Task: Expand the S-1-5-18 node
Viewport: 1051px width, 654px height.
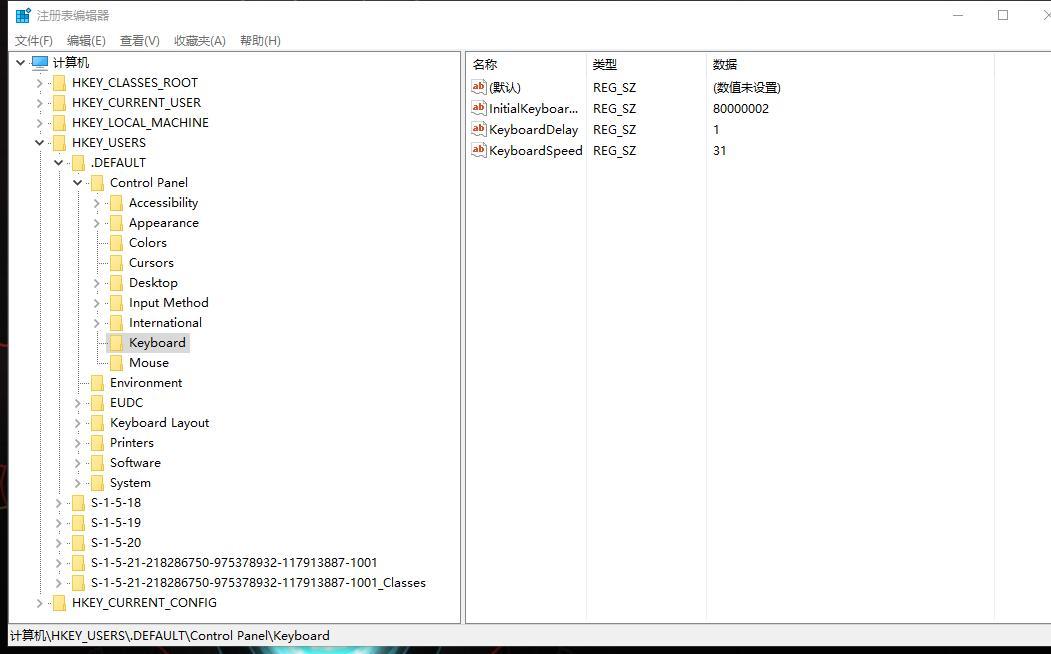Action: pos(58,502)
